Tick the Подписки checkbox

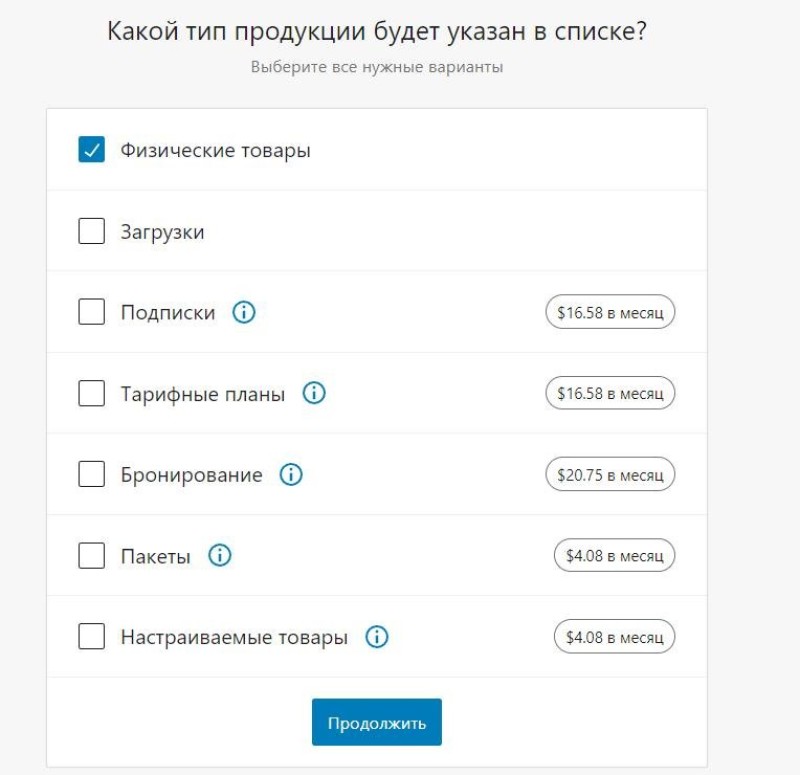click(x=91, y=311)
